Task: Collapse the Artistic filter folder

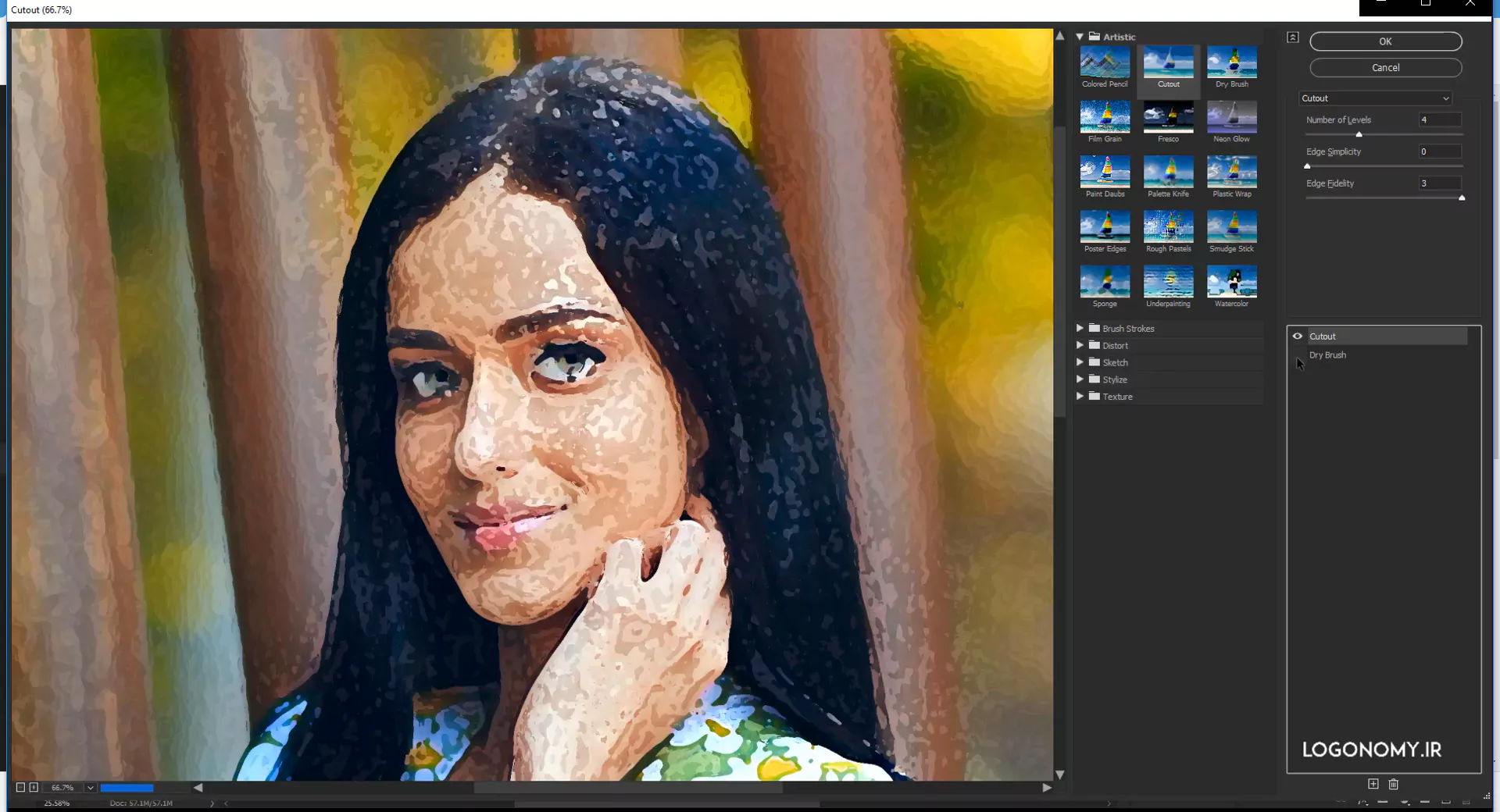Action: click(x=1080, y=37)
